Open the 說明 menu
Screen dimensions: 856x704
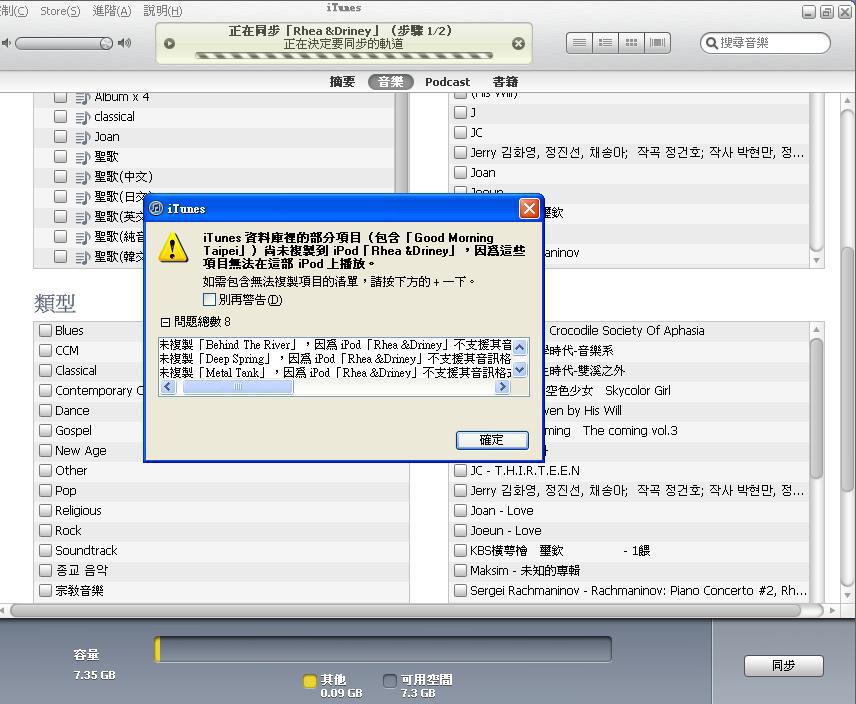[163, 11]
